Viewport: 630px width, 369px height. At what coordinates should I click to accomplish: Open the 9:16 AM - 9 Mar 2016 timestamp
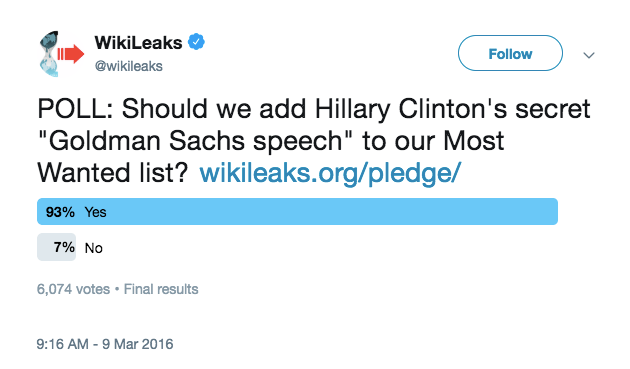pos(105,344)
